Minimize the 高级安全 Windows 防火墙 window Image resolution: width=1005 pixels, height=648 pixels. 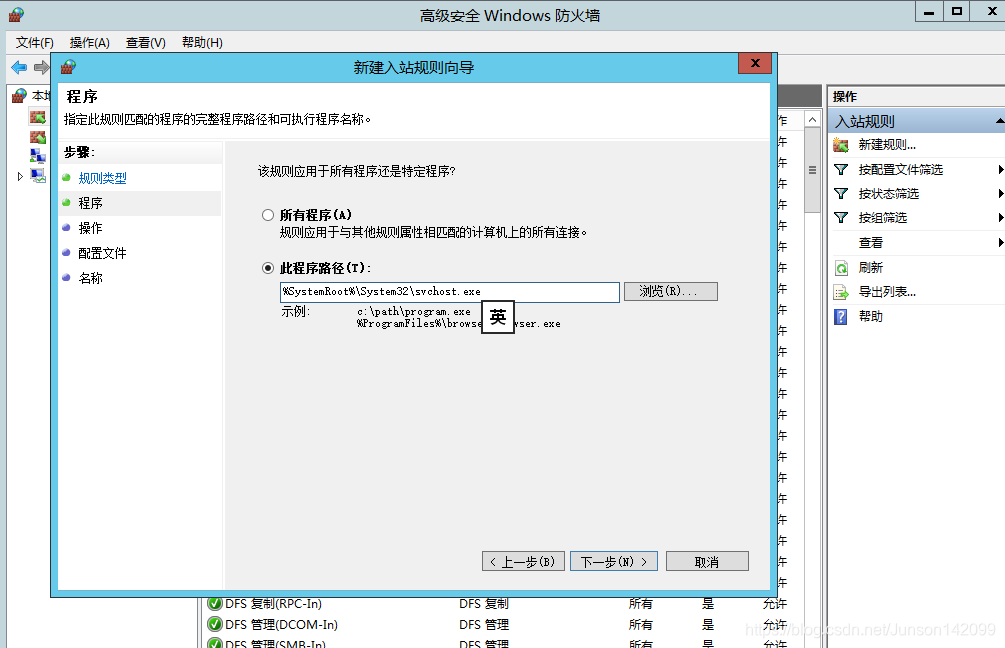pos(929,12)
